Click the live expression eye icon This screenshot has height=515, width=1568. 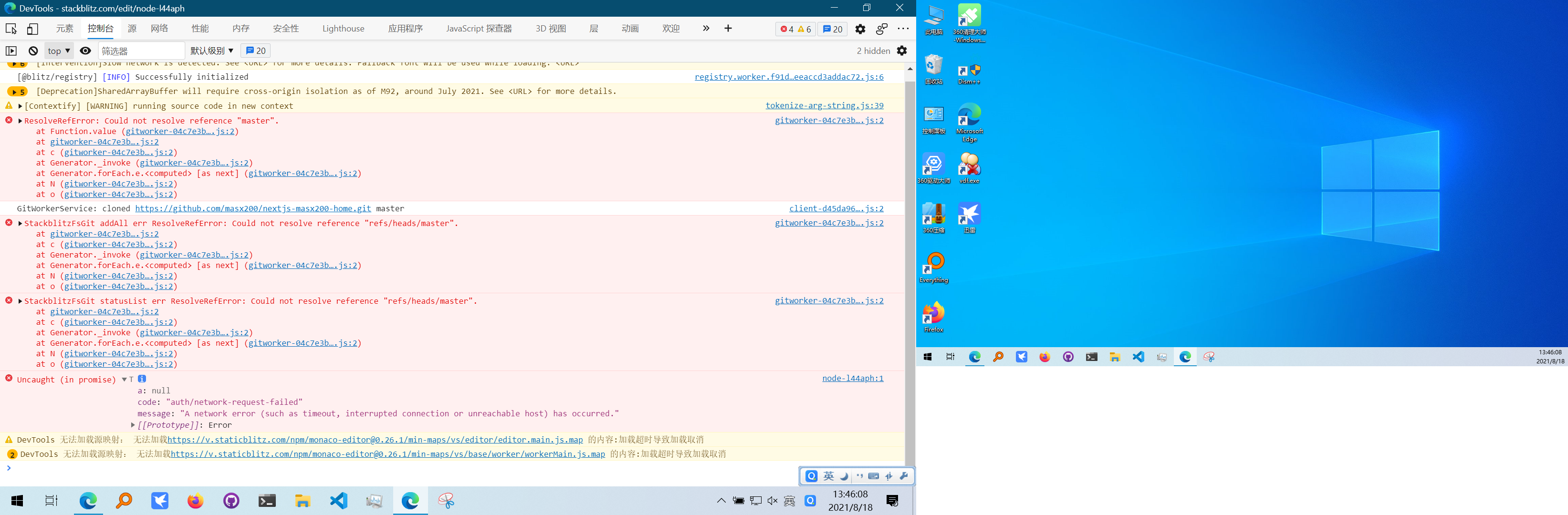point(86,51)
